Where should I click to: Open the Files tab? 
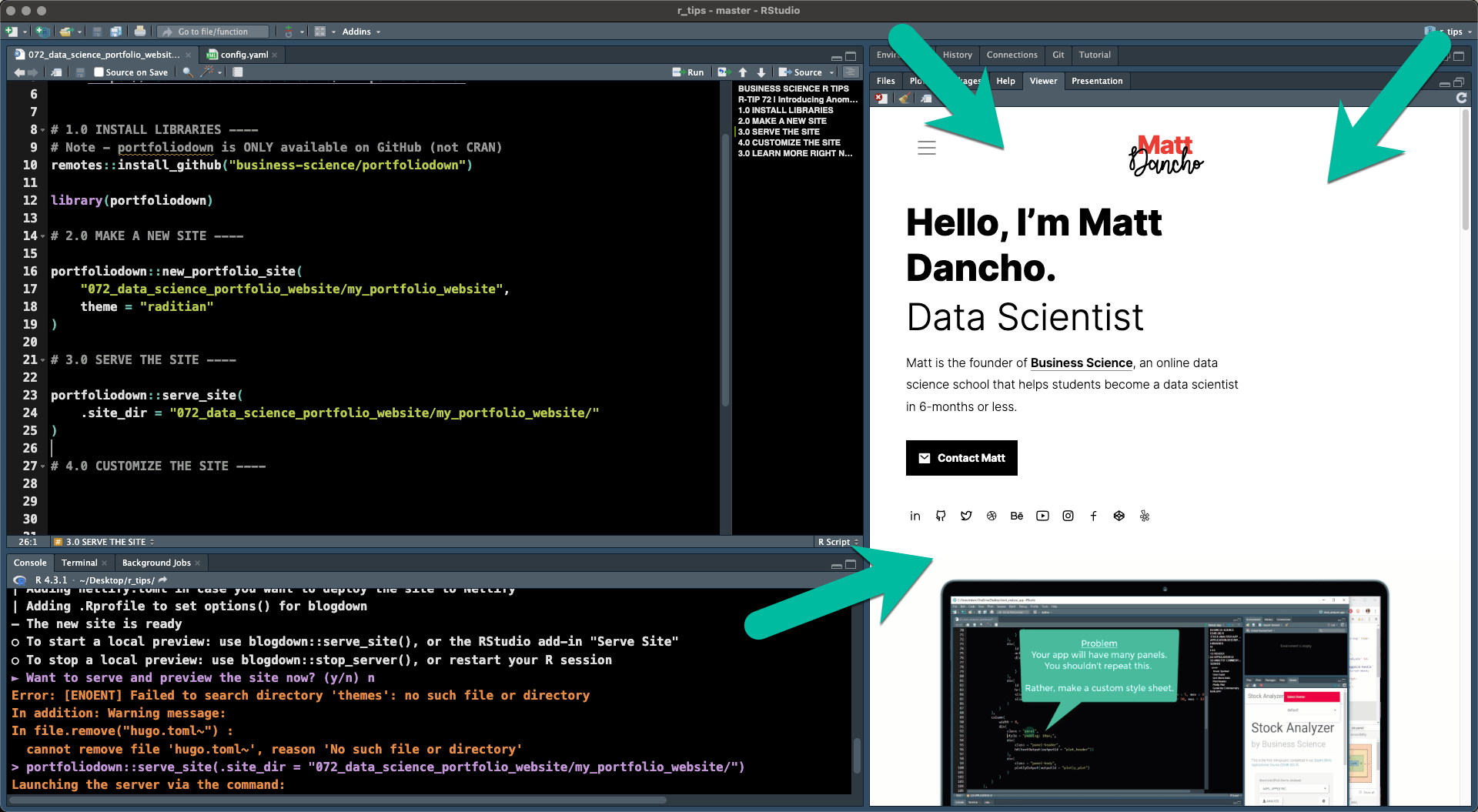(x=885, y=81)
